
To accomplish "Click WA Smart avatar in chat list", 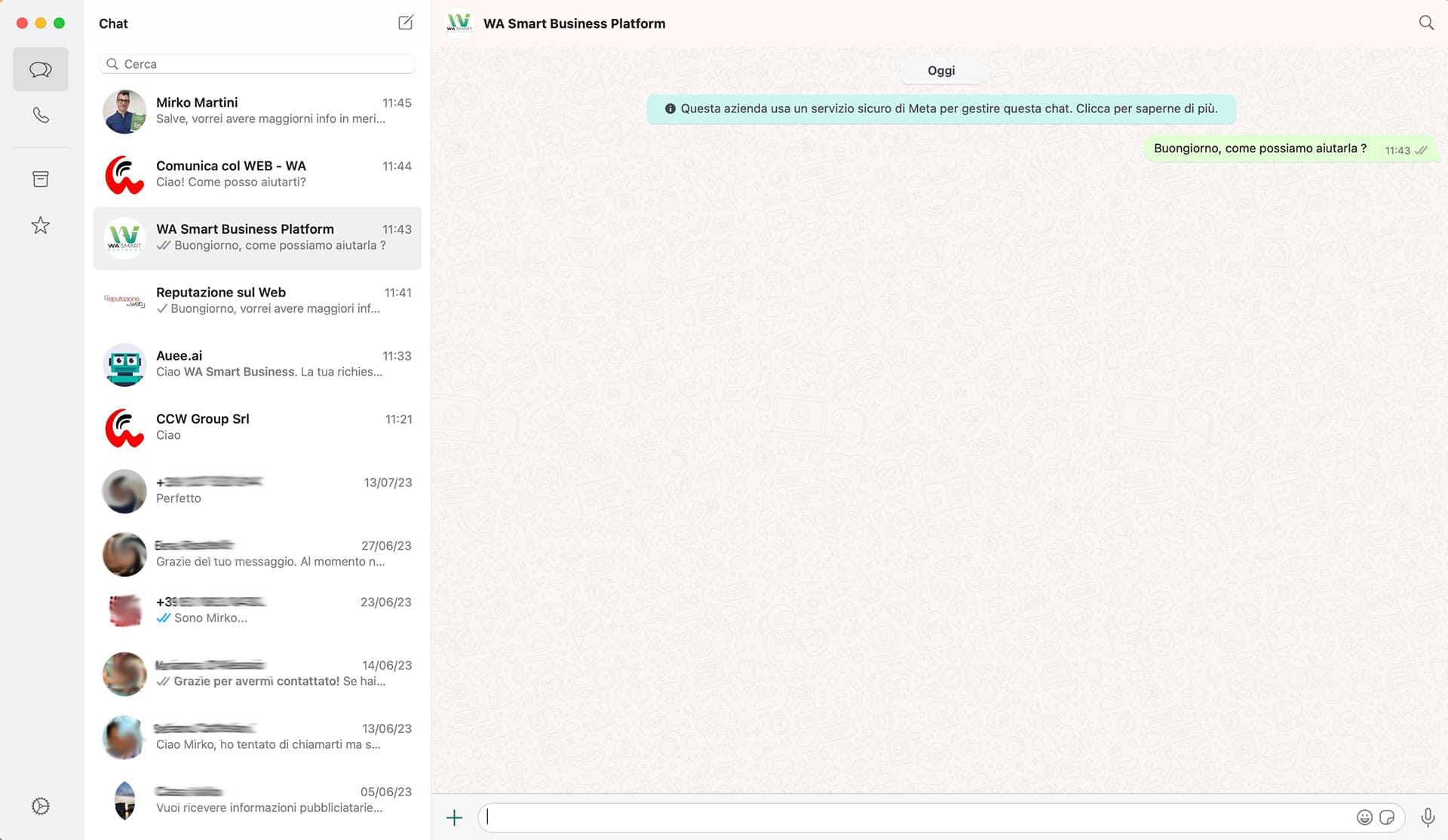I will 124,238.
